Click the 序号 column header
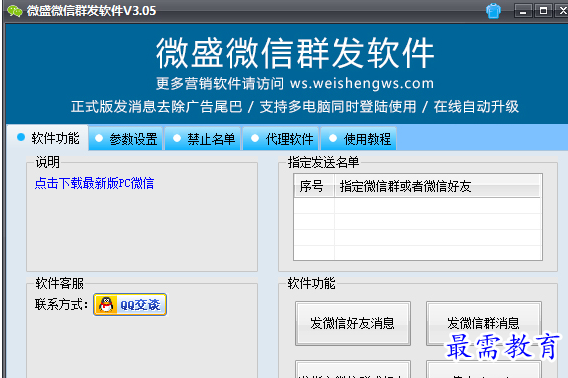This screenshot has width=568, height=378. tap(314, 186)
